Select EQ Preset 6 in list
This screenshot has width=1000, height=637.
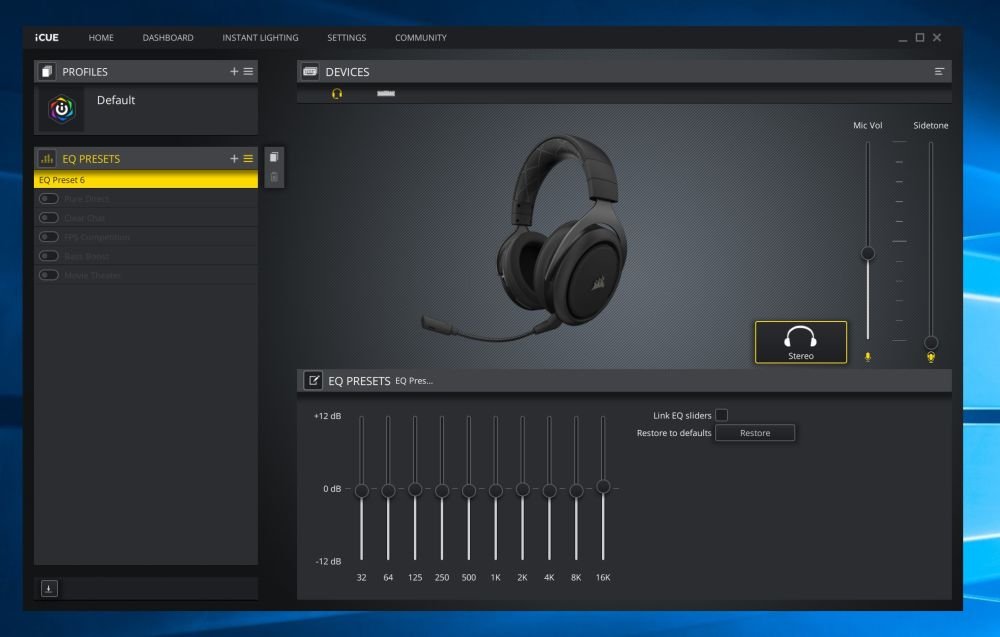point(145,180)
